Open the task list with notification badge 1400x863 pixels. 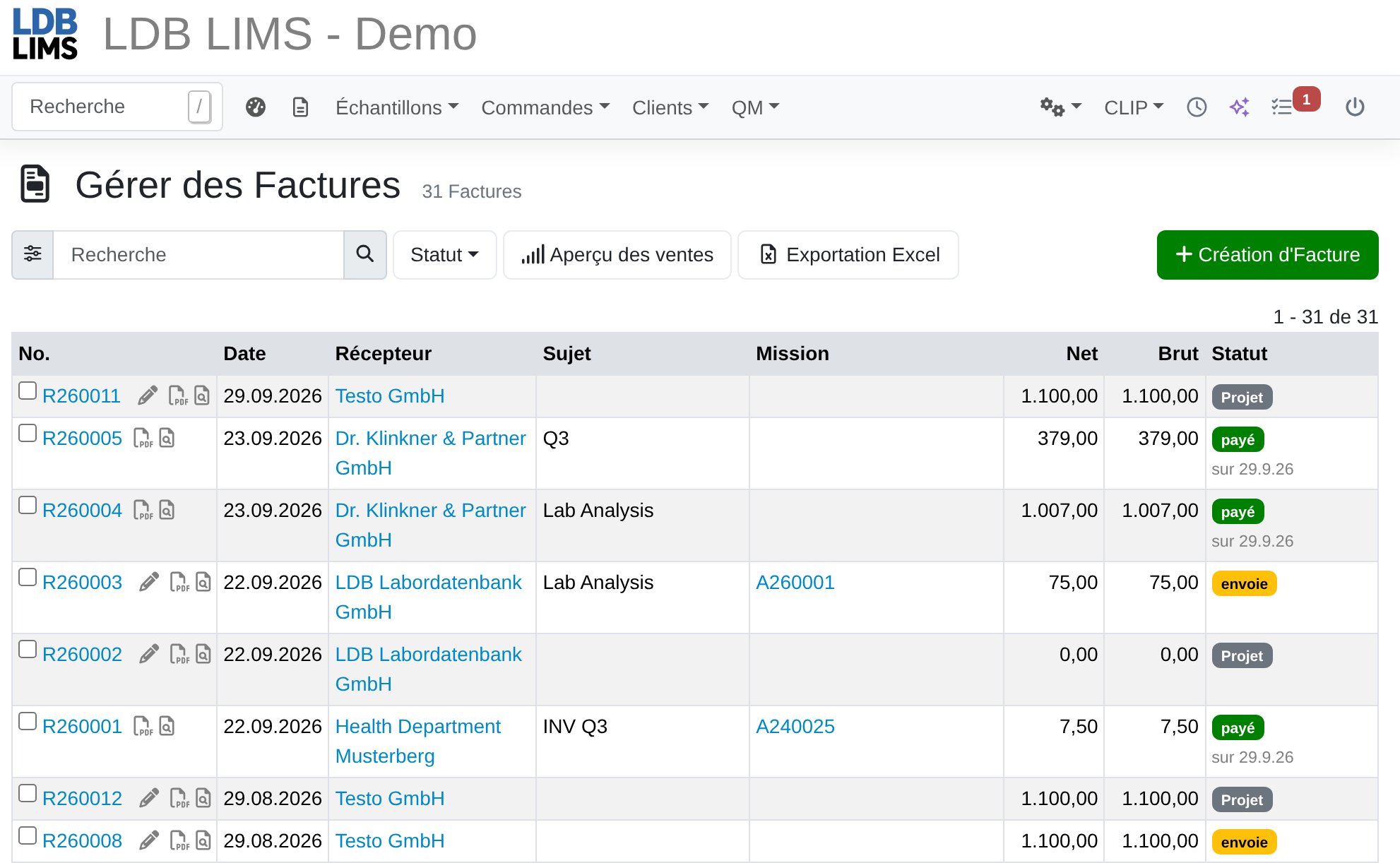click(1294, 104)
